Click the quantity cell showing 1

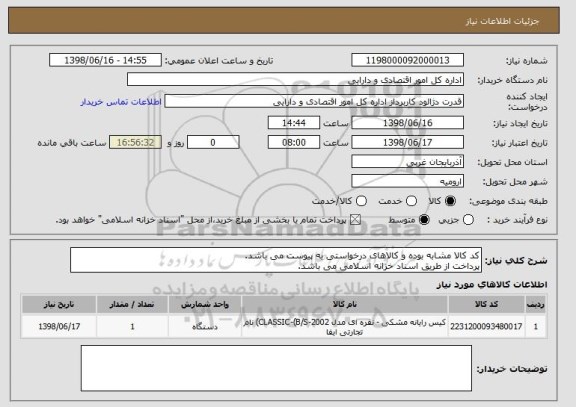point(132,326)
